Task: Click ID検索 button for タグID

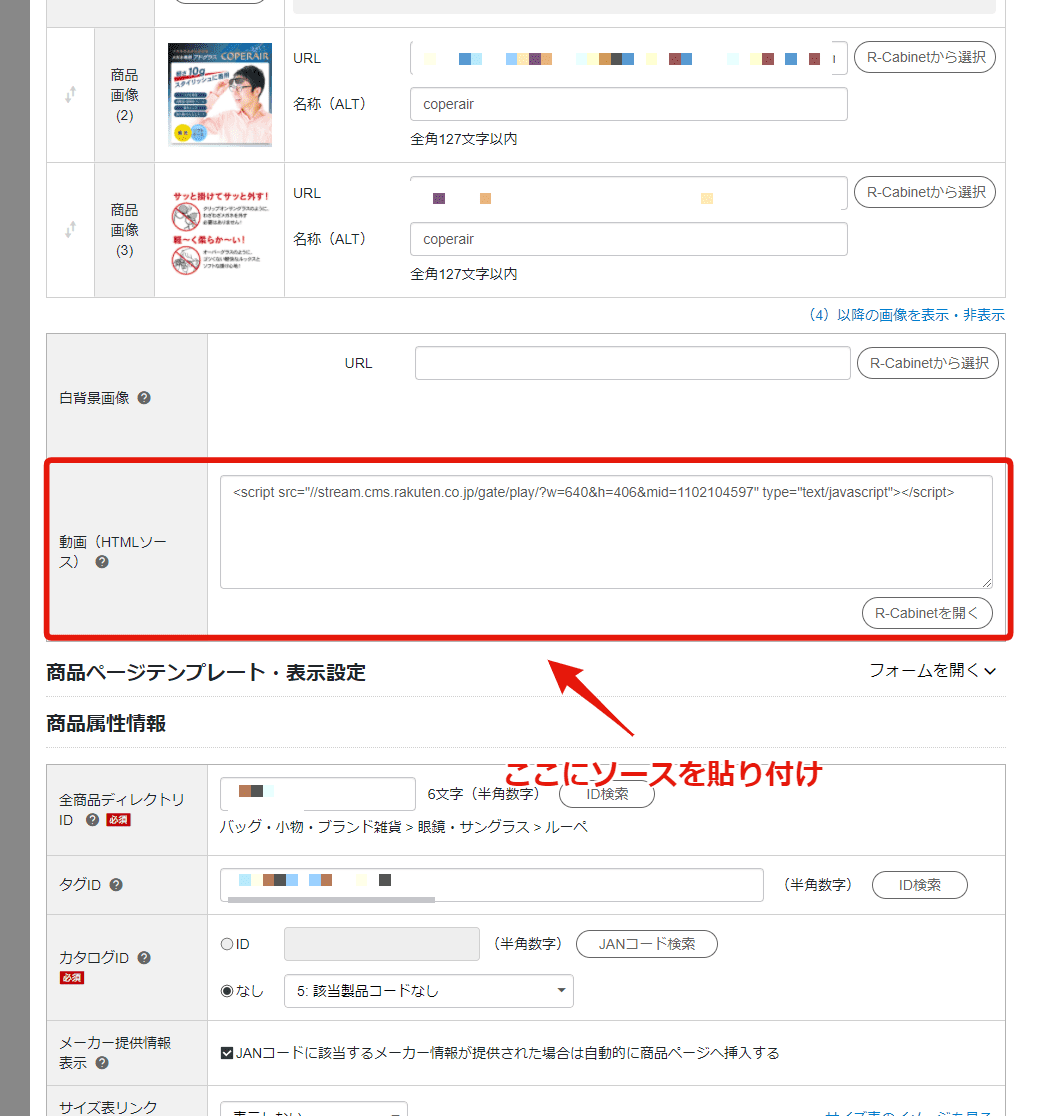Action: pos(920,885)
